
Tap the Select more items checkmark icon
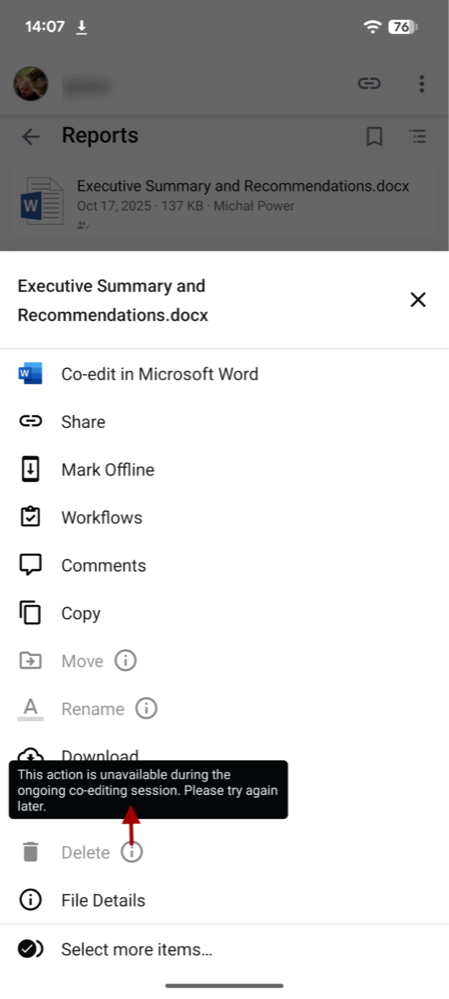(31, 949)
